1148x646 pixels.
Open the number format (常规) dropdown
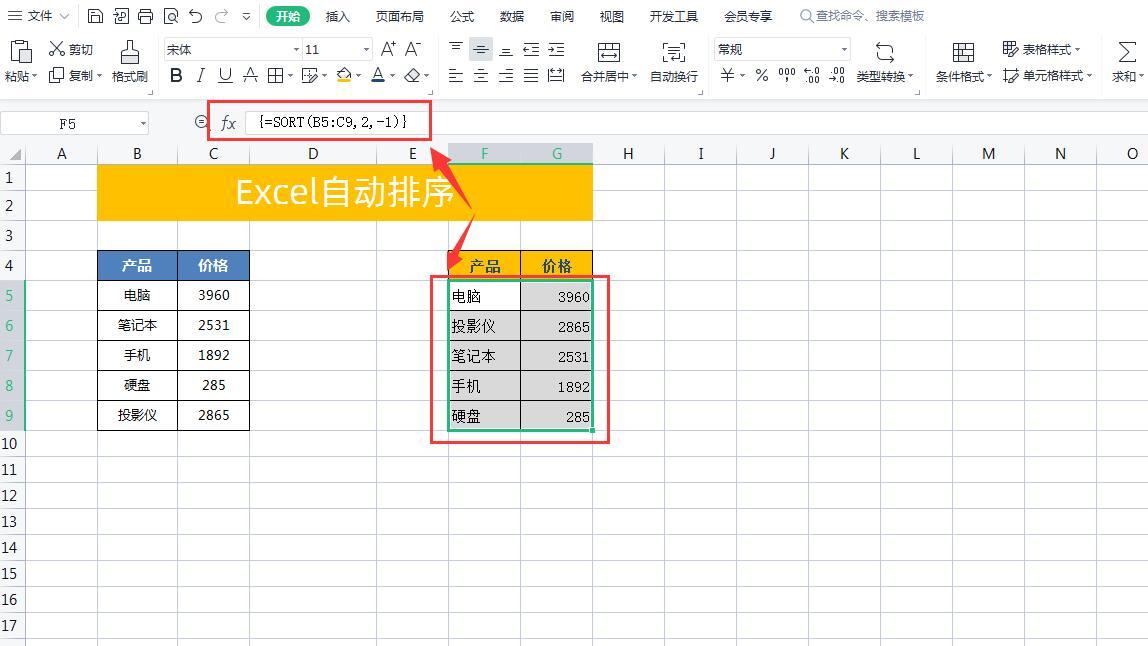845,50
